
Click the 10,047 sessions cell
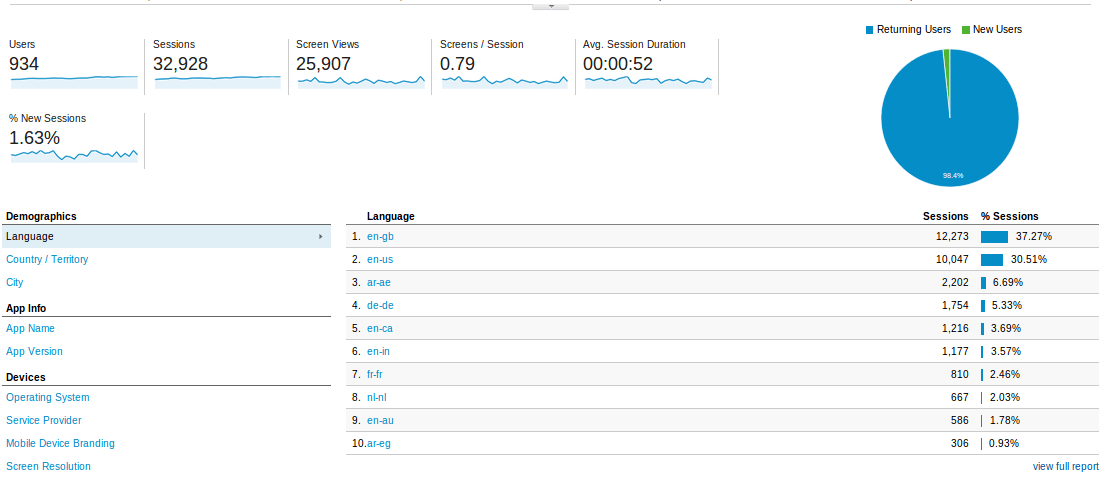click(952, 259)
